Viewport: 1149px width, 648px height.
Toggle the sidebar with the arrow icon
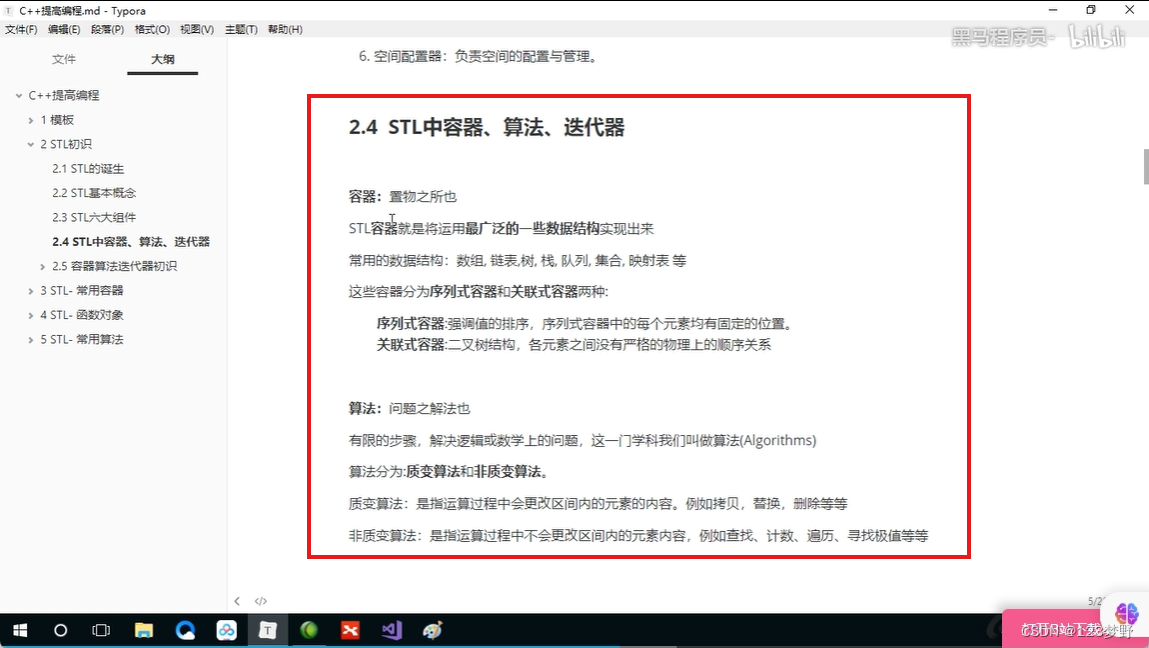[237, 600]
